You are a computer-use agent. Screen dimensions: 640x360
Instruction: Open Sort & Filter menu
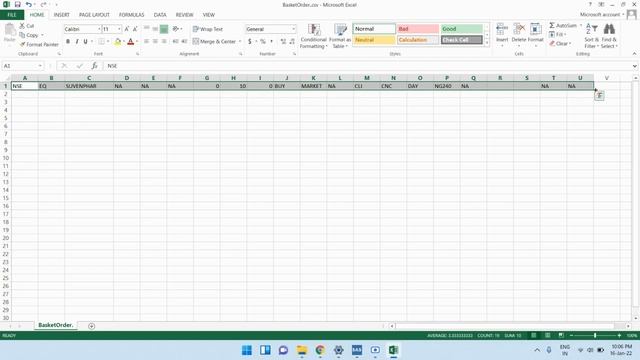(x=591, y=36)
